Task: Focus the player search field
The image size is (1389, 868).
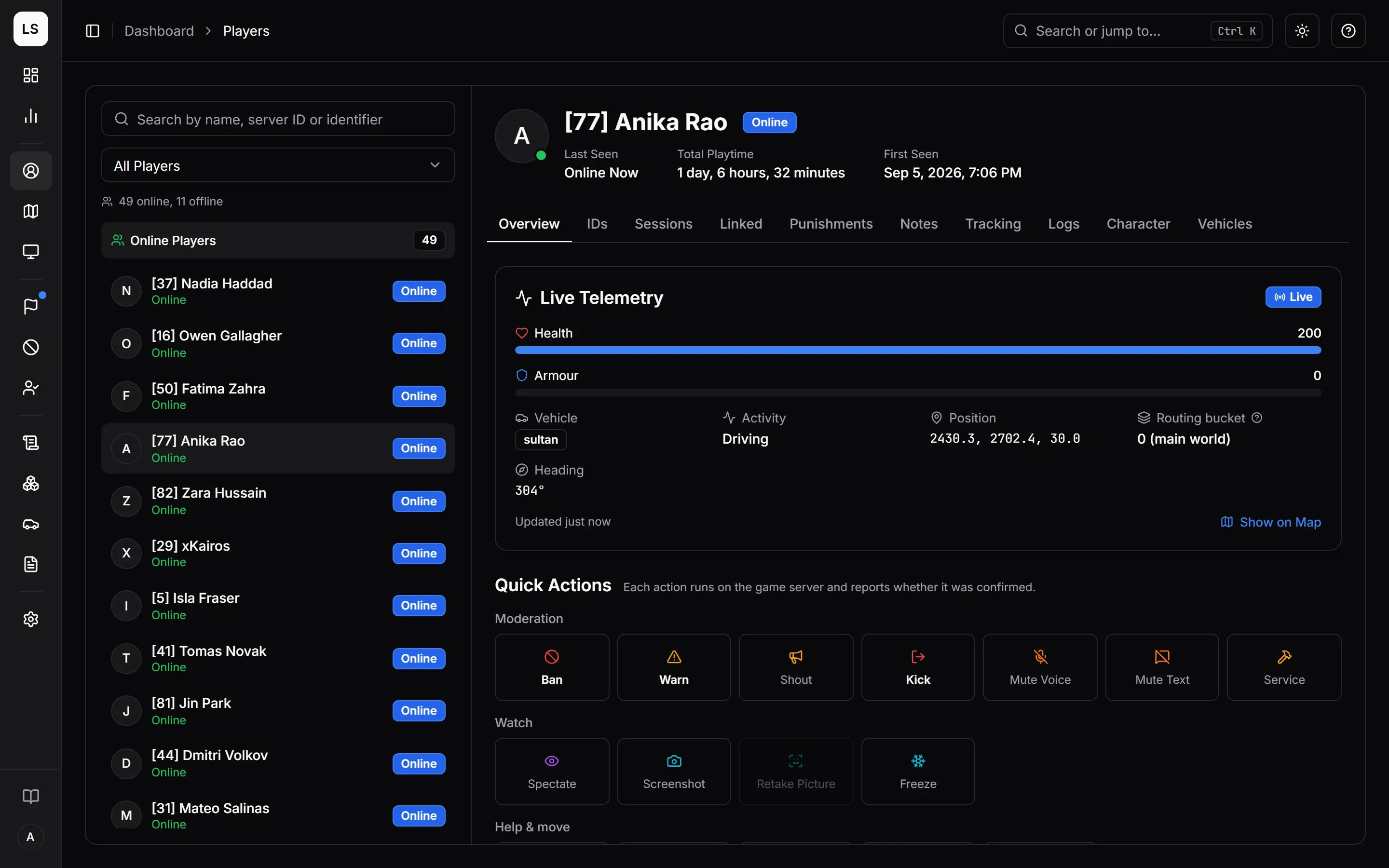Action: [x=278, y=119]
